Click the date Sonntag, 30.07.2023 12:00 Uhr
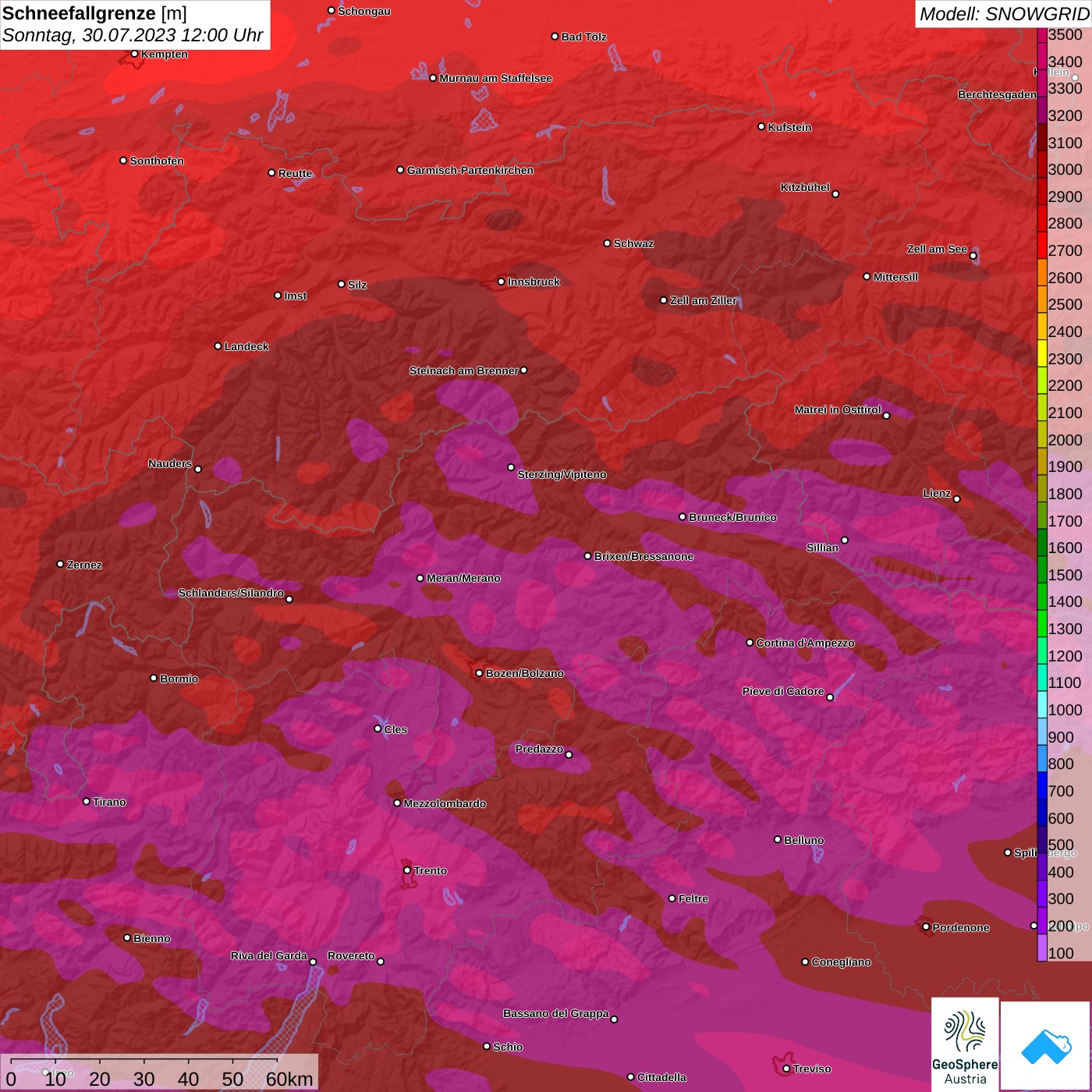Image resolution: width=1092 pixels, height=1092 pixels. point(133,35)
